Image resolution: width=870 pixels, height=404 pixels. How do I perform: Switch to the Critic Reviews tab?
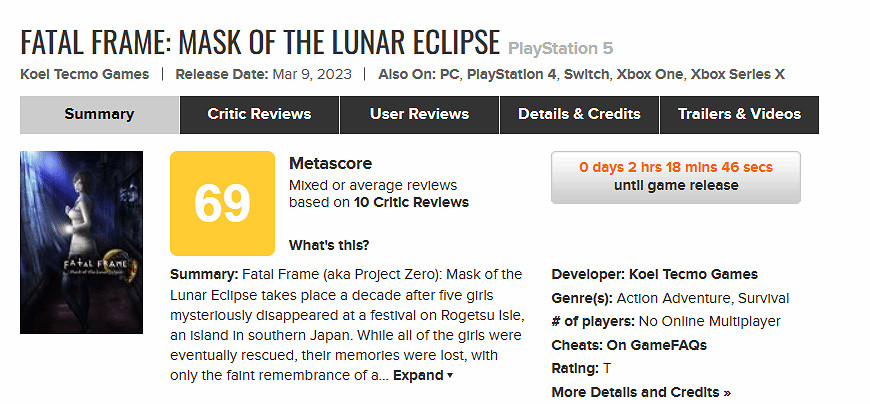(259, 114)
